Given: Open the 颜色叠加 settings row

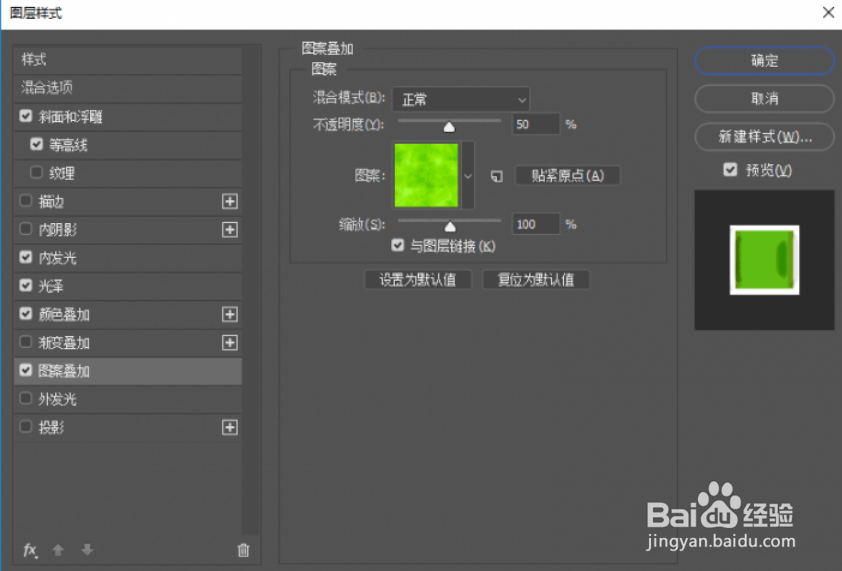Looking at the screenshot, I should 128,314.
